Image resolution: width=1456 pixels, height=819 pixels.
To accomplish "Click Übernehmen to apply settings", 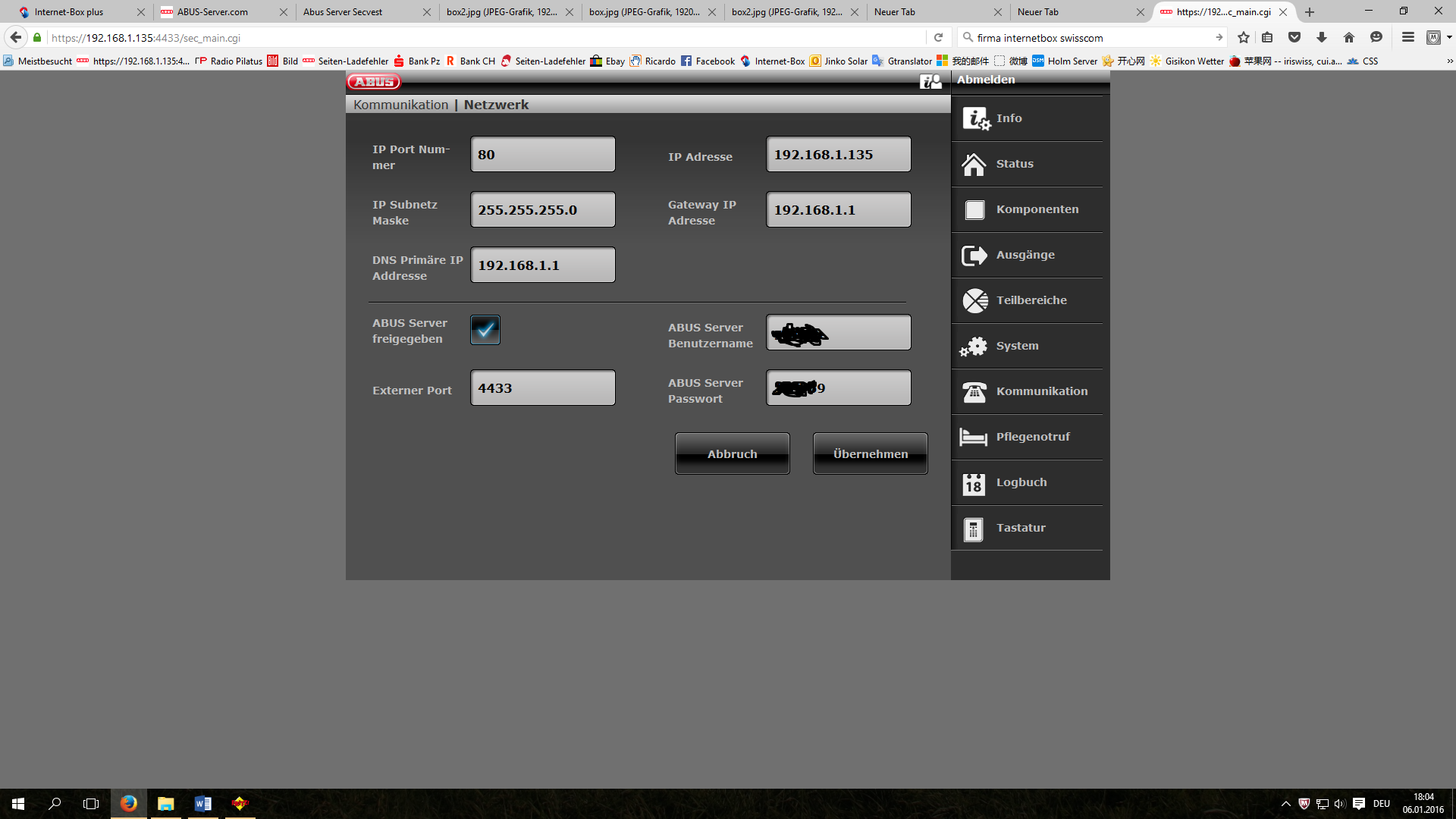I will 870,453.
